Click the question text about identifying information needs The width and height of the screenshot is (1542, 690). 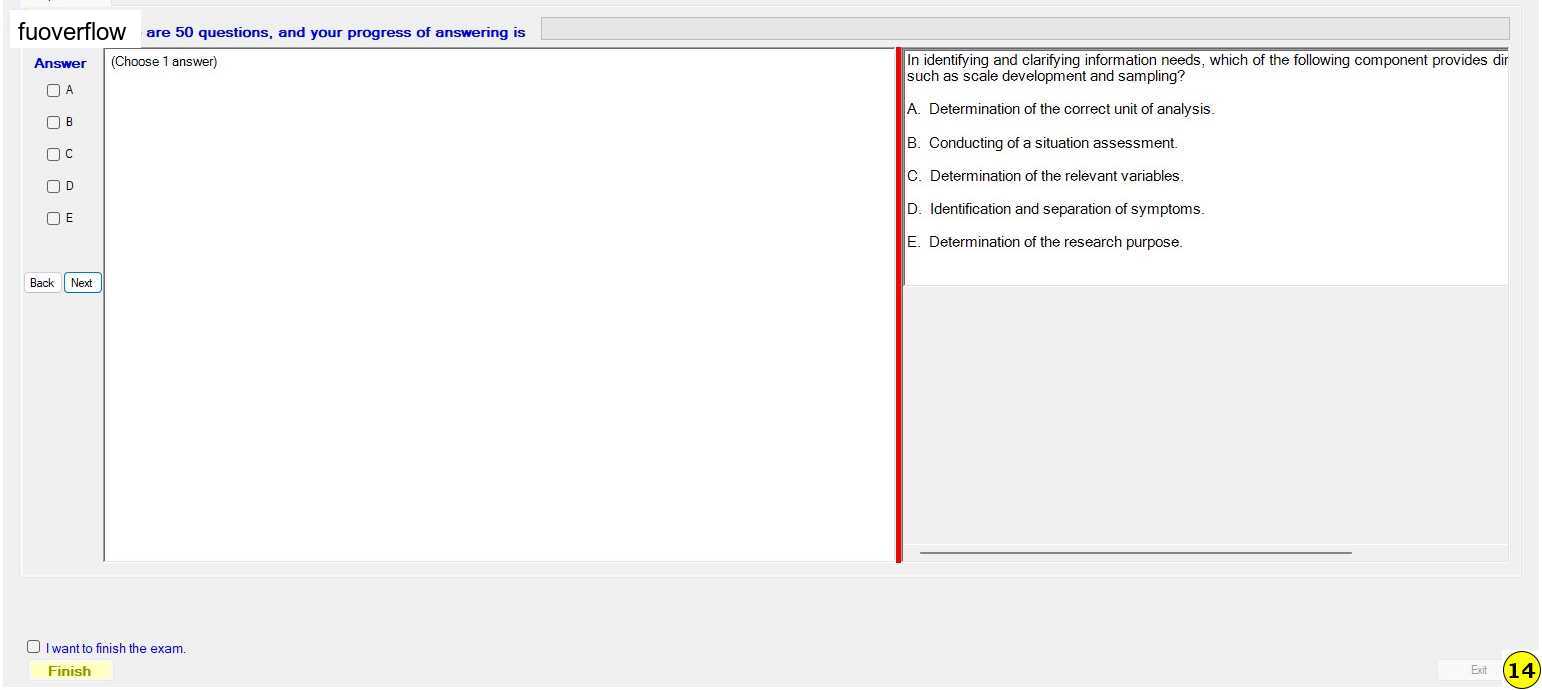1207,68
